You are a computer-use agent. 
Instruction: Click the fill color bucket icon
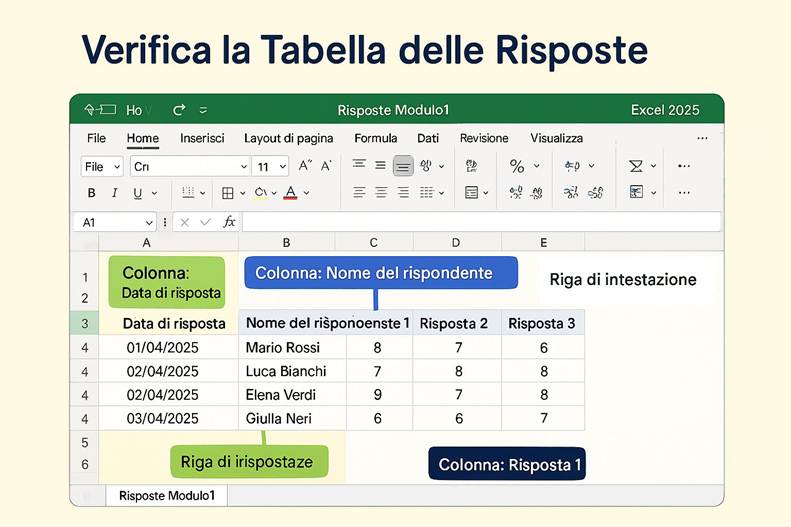(x=261, y=193)
